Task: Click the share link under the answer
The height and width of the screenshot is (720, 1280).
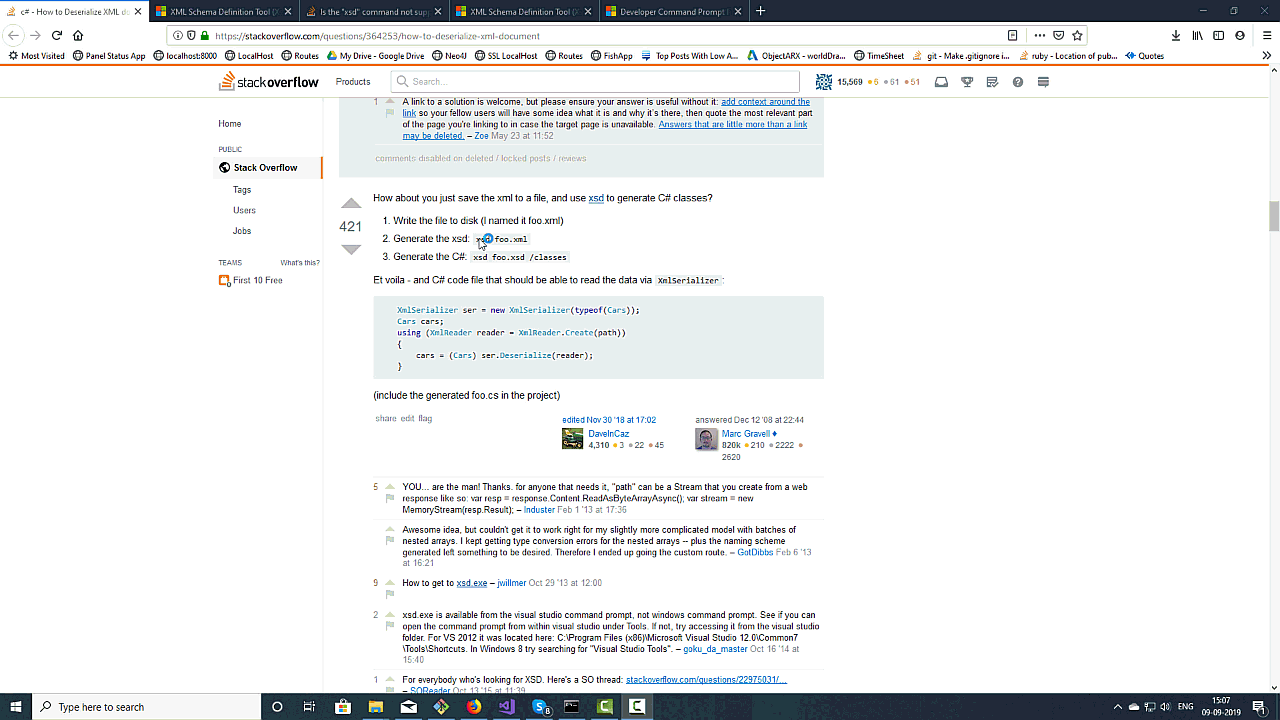Action: (386, 418)
